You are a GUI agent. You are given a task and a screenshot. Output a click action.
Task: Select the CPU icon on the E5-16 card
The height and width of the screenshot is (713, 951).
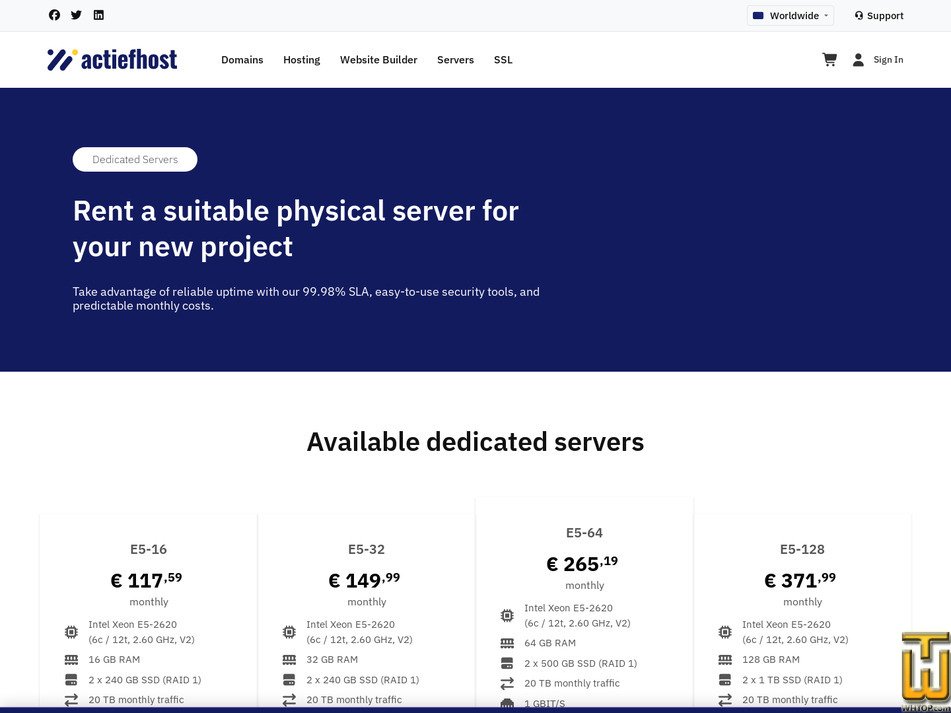(71, 632)
